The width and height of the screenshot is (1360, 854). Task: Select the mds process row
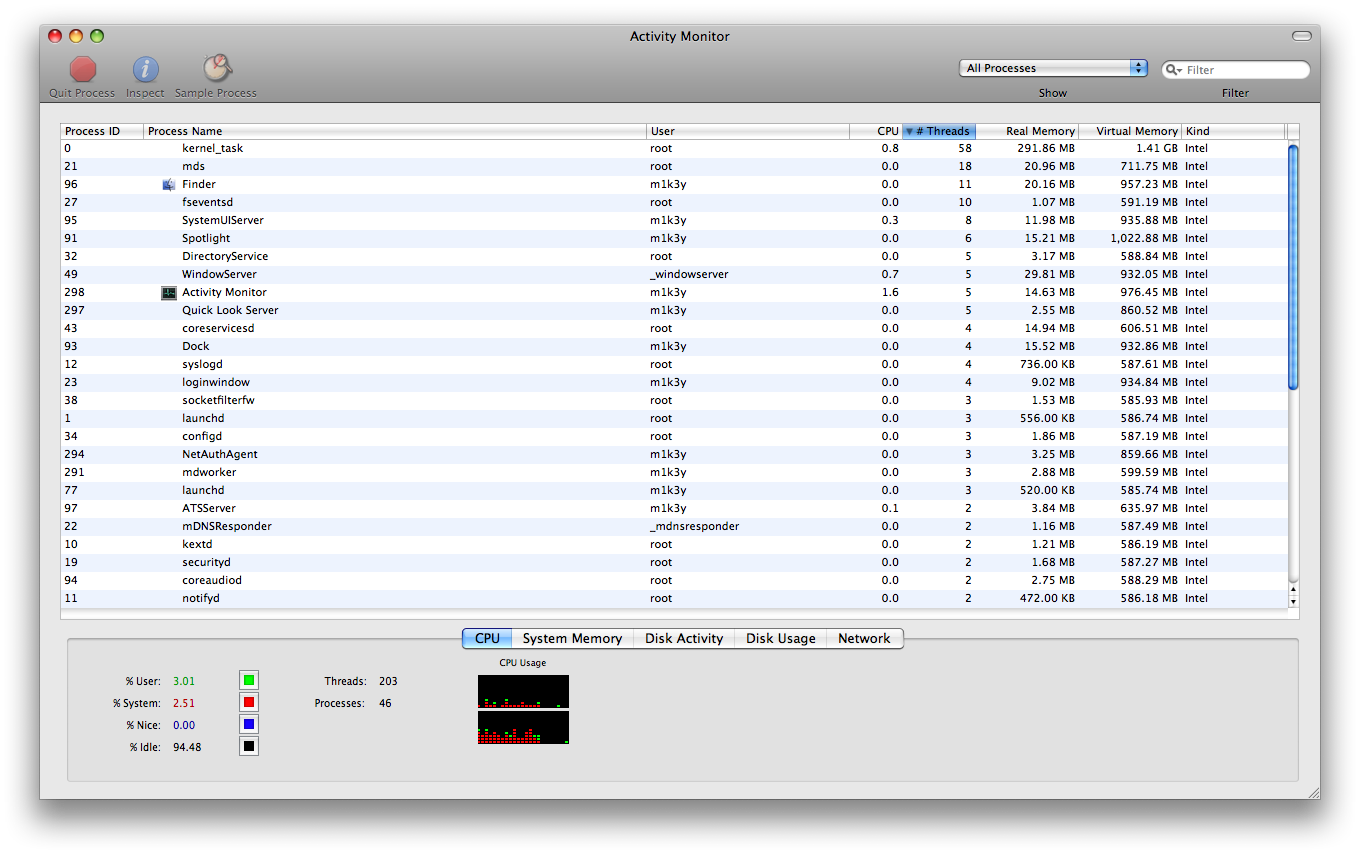tap(674, 166)
